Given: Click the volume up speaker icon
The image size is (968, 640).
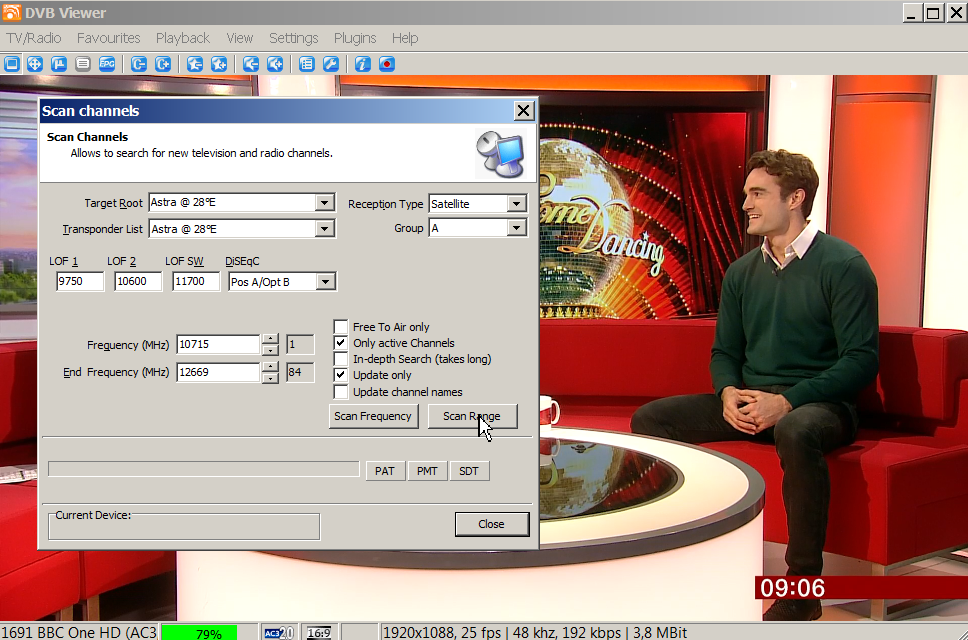Looking at the screenshot, I should [274, 64].
